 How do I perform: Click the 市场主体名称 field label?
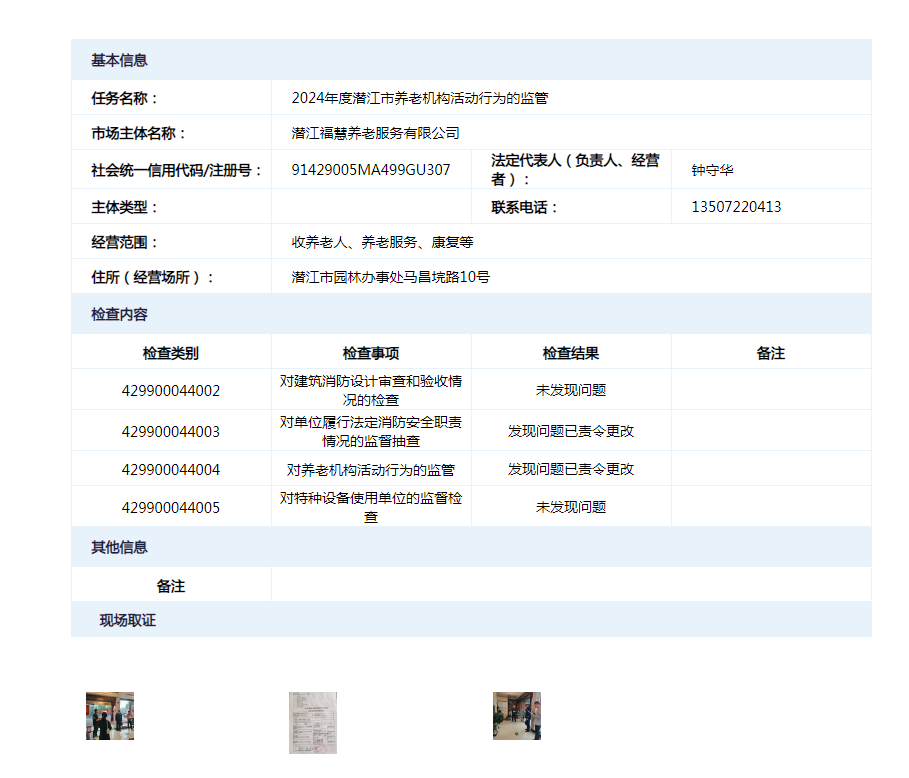(x=138, y=133)
